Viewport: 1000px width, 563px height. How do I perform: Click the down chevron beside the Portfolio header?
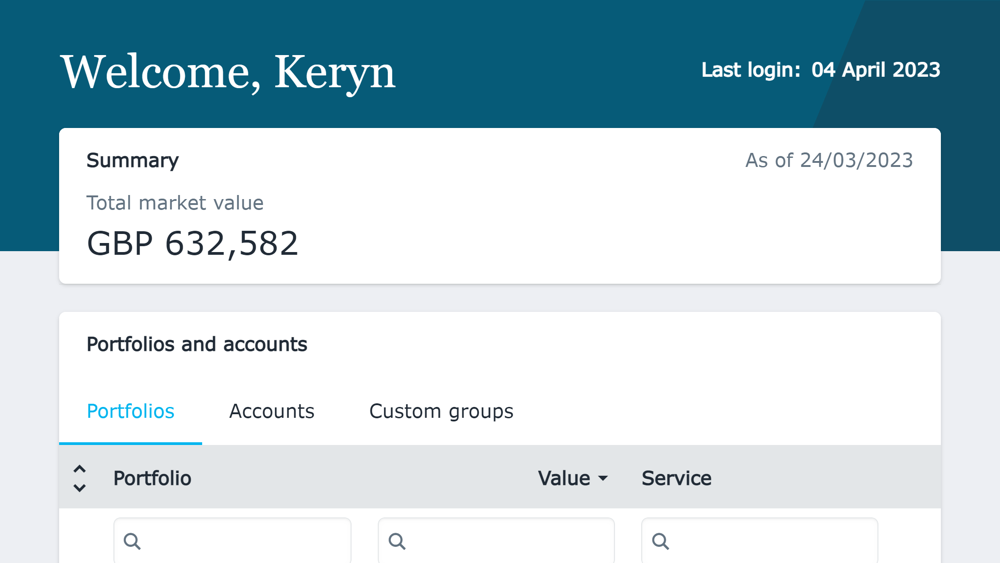click(x=80, y=488)
